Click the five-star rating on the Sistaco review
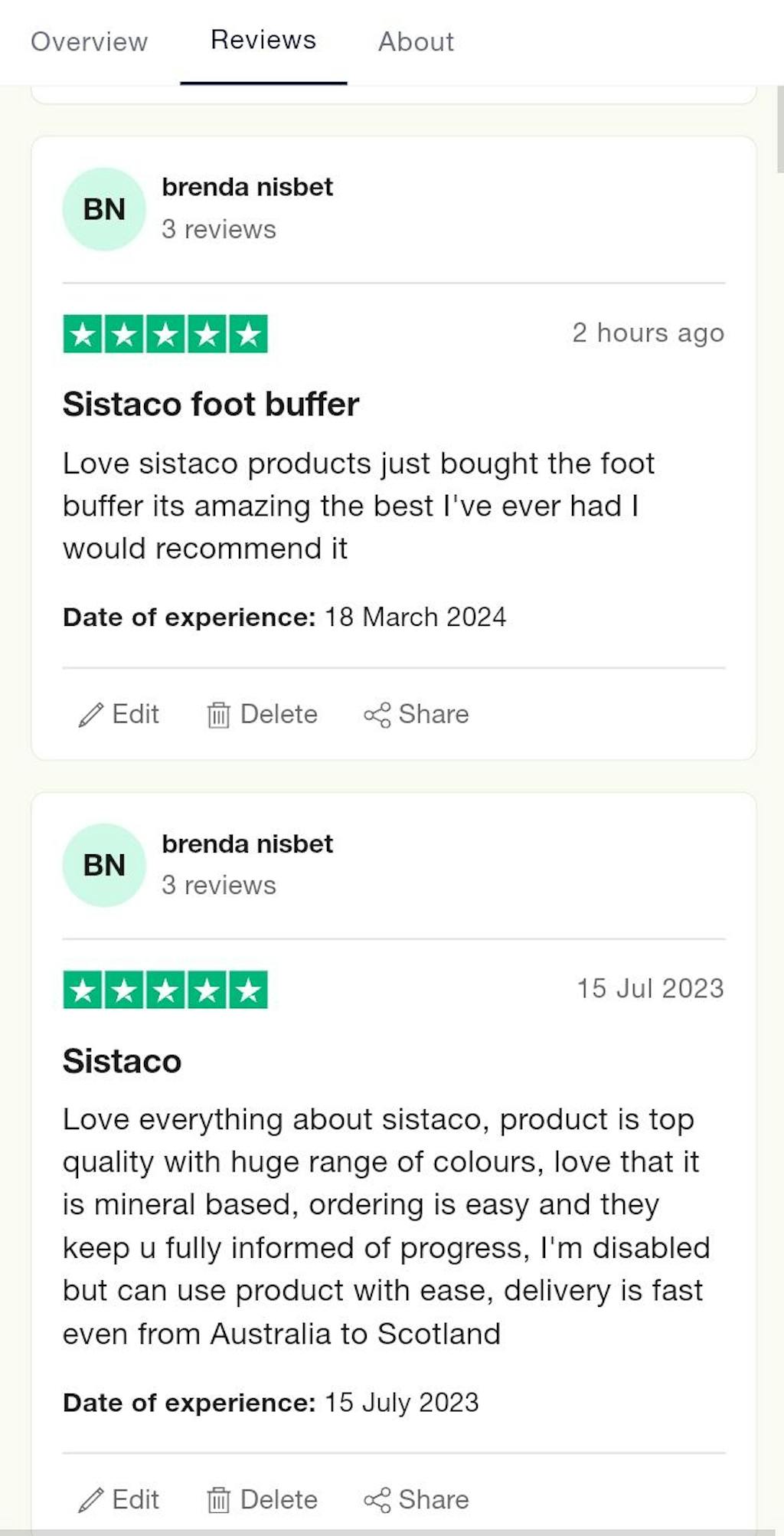 pos(165,990)
